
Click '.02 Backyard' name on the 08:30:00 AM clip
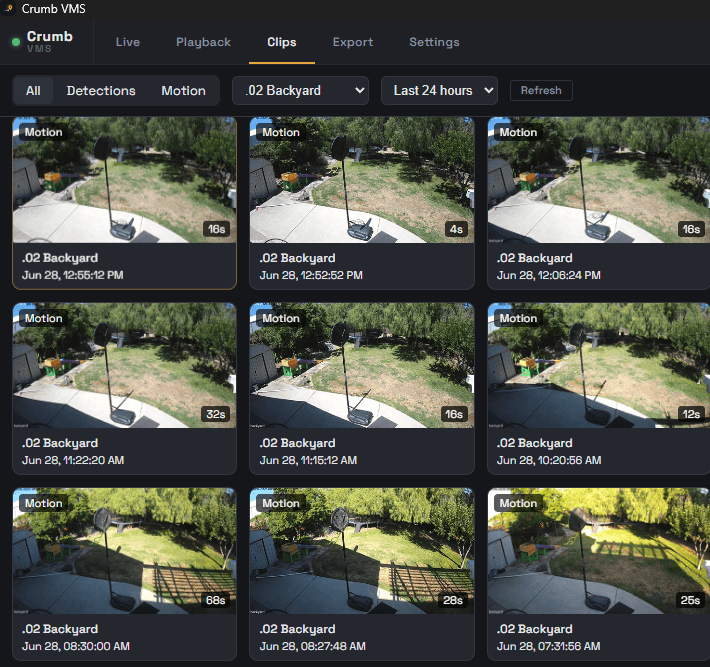[60, 629]
